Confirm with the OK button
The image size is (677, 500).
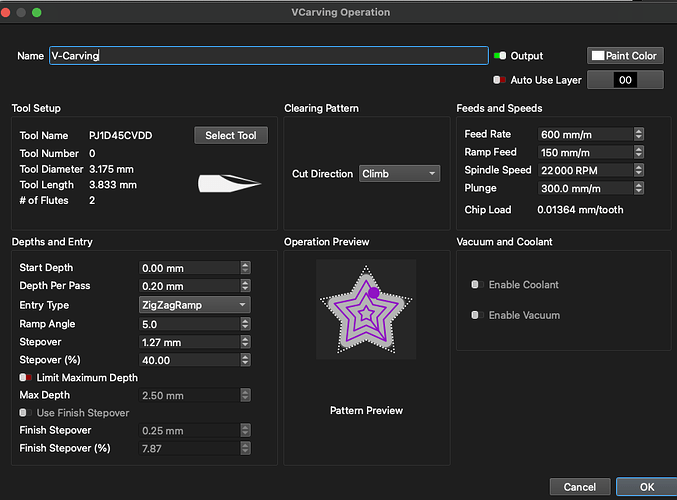tap(647, 487)
